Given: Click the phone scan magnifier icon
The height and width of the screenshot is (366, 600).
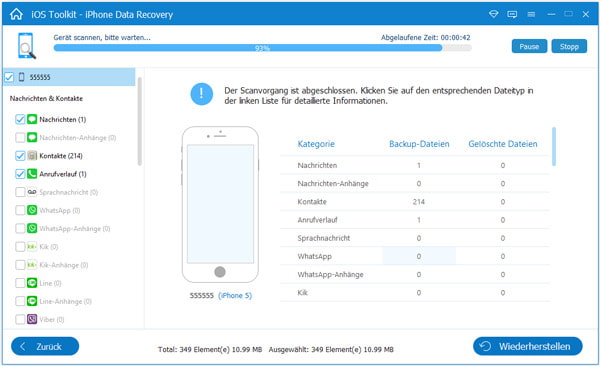Looking at the screenshot, I should (27, 46).
